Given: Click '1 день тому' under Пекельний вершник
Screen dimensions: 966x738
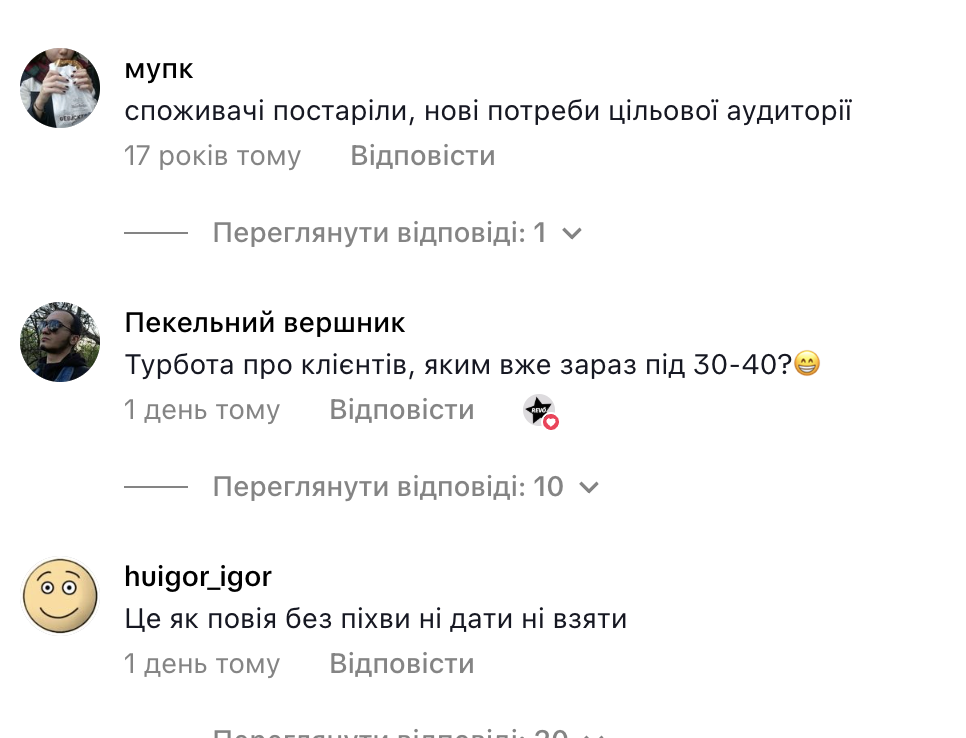Looking at the screenshot, I should tap(202, 410).
